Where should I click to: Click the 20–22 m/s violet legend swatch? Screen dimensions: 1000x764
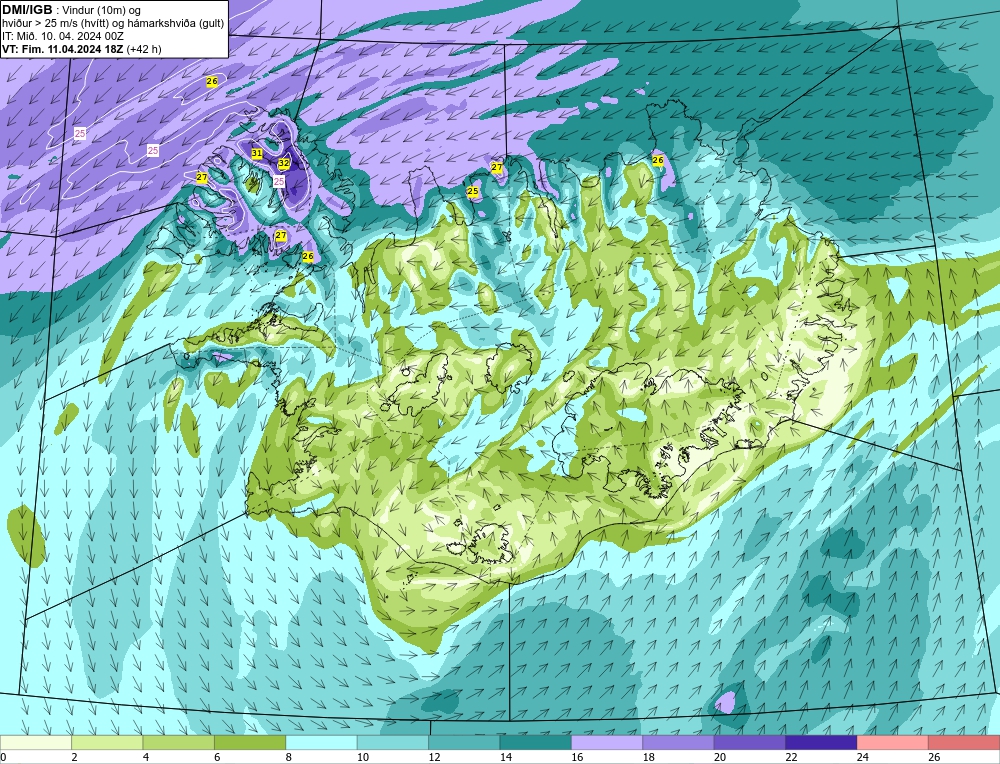click(x=750, y=742)
